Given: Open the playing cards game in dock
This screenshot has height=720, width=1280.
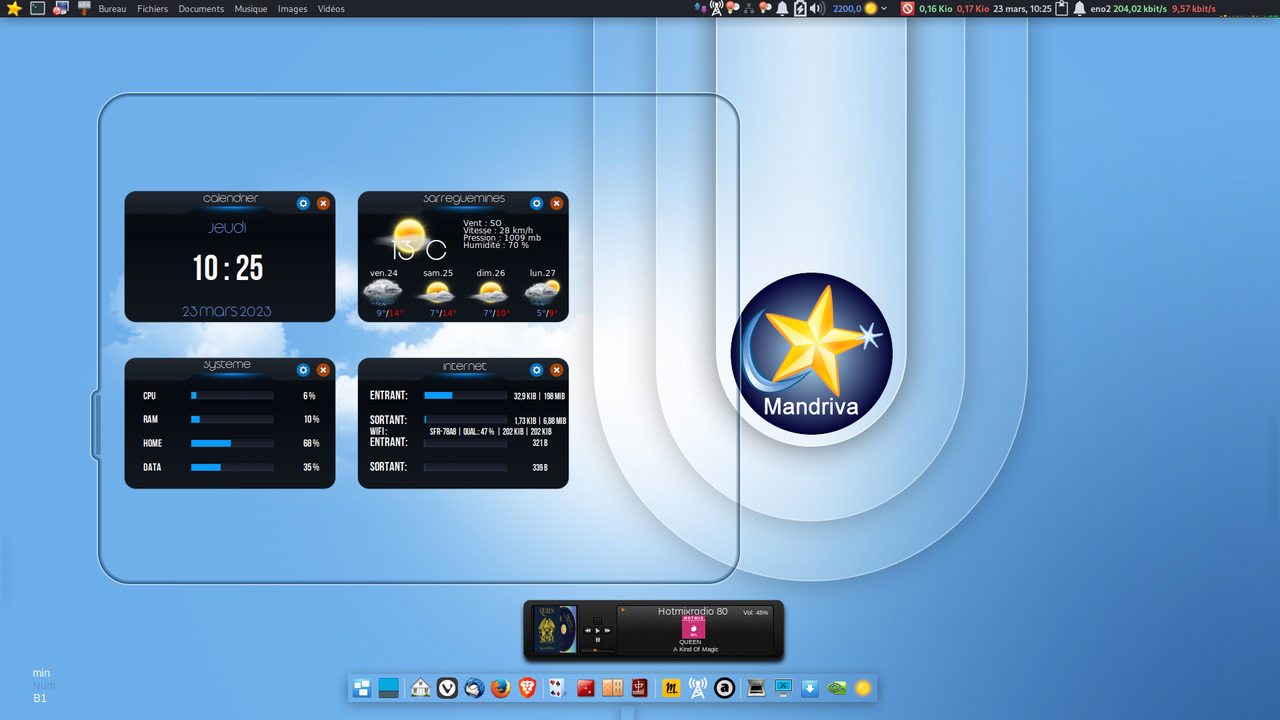Looking at the screenshot, I should click(558, 688).
